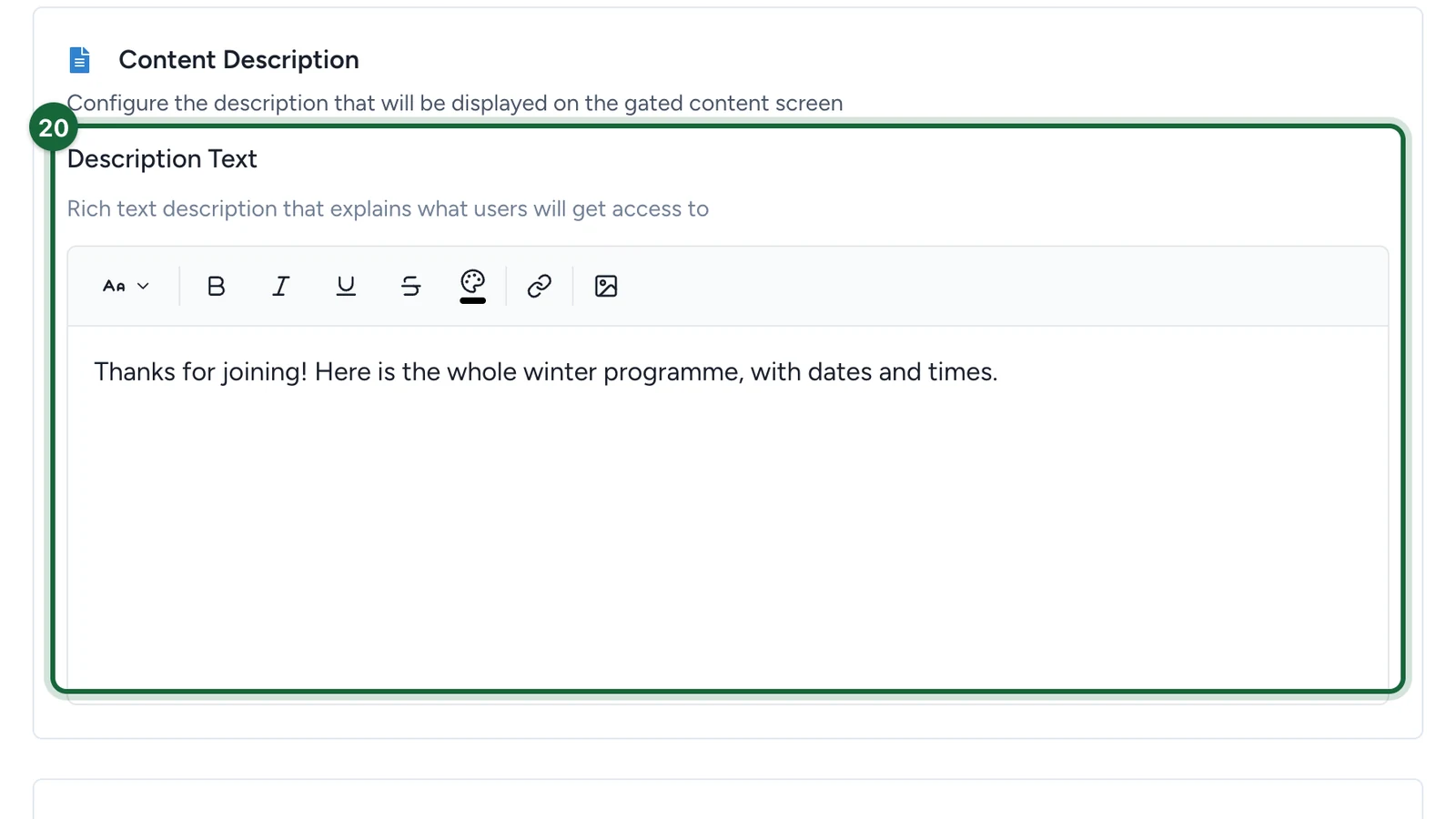Click into the rich text editor body
Screen dimensions: 1456x819
[728, 514]
